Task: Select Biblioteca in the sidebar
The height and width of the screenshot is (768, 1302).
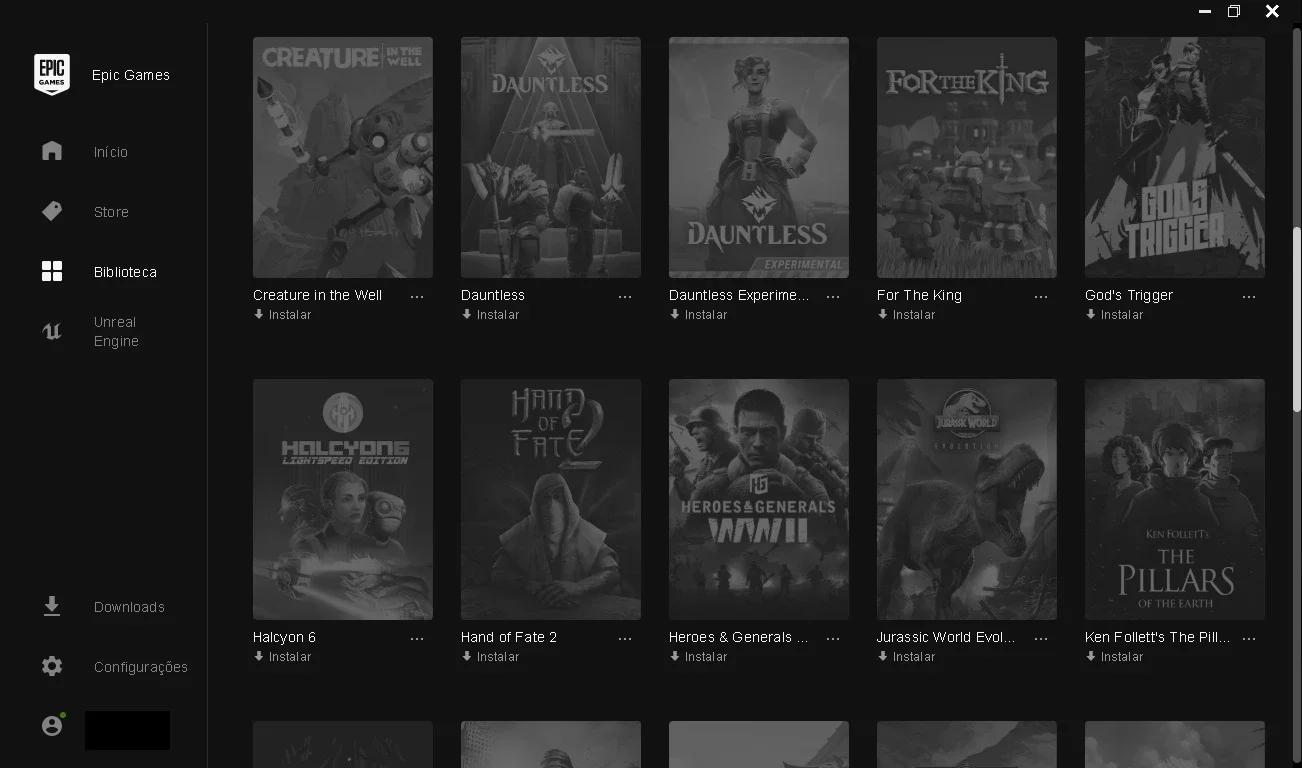Action: pos(125,272)
